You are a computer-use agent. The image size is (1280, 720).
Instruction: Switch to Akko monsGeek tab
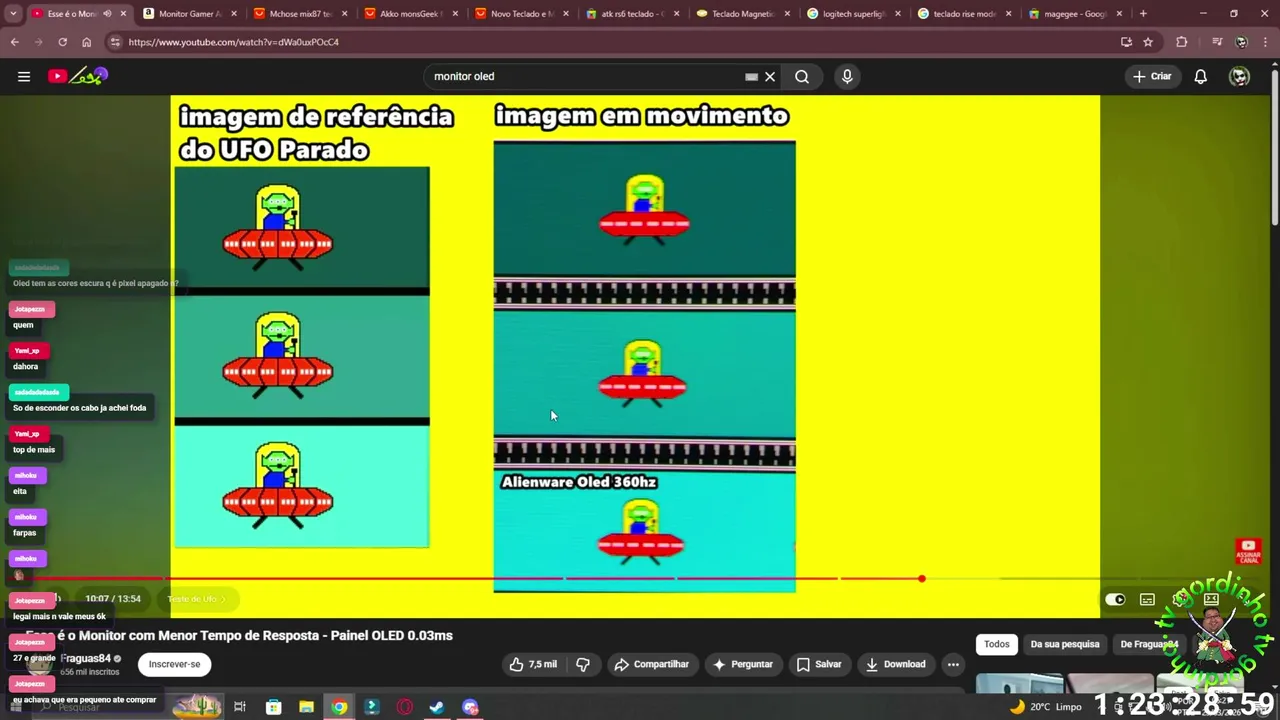click(410, 14)
